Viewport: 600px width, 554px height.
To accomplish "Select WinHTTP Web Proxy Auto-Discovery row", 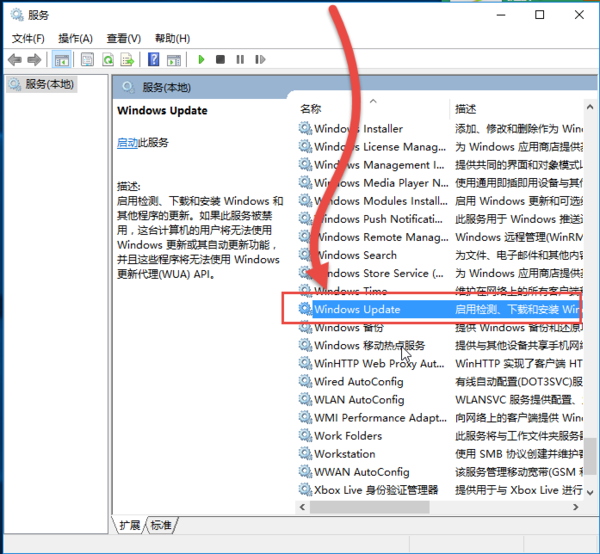I will (440, 363).
